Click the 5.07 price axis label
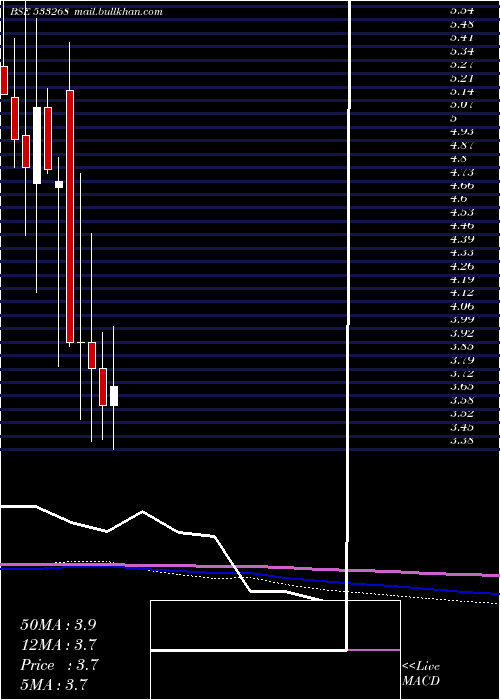This screenshot has height=700, width=500. (x=462, y=105)
